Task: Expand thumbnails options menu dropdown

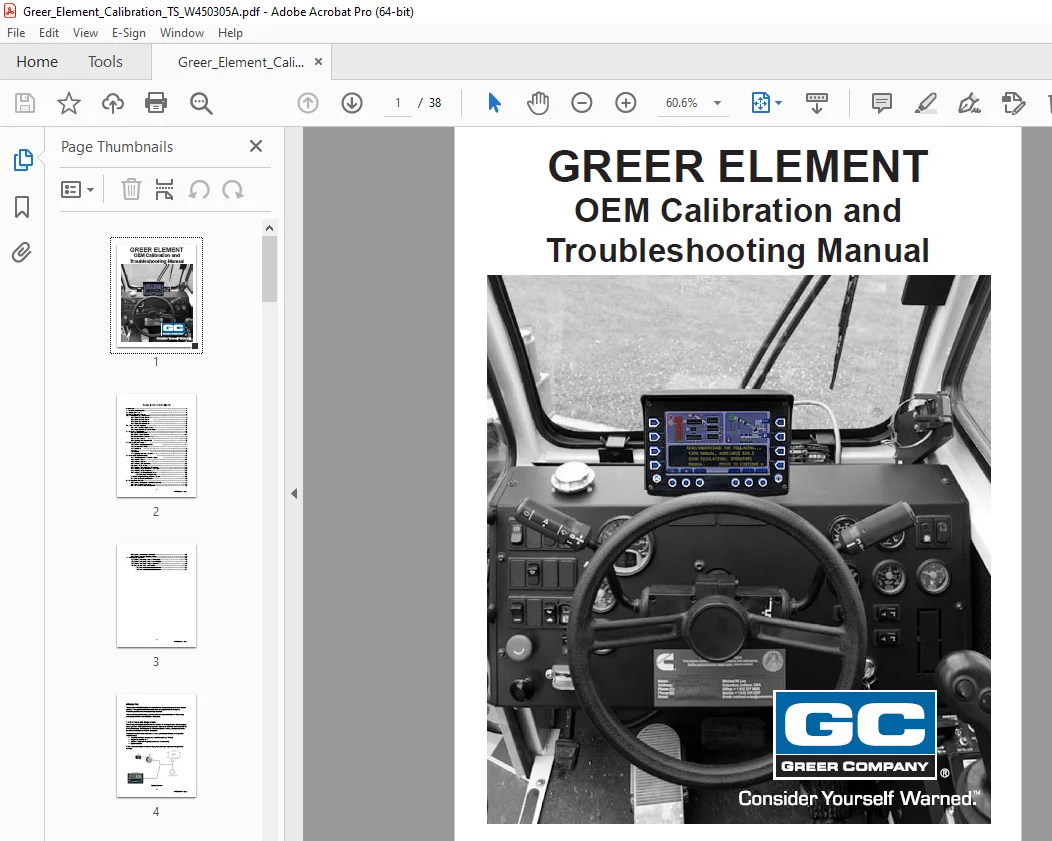Action: pyautogui.click(x=78, y=190)
